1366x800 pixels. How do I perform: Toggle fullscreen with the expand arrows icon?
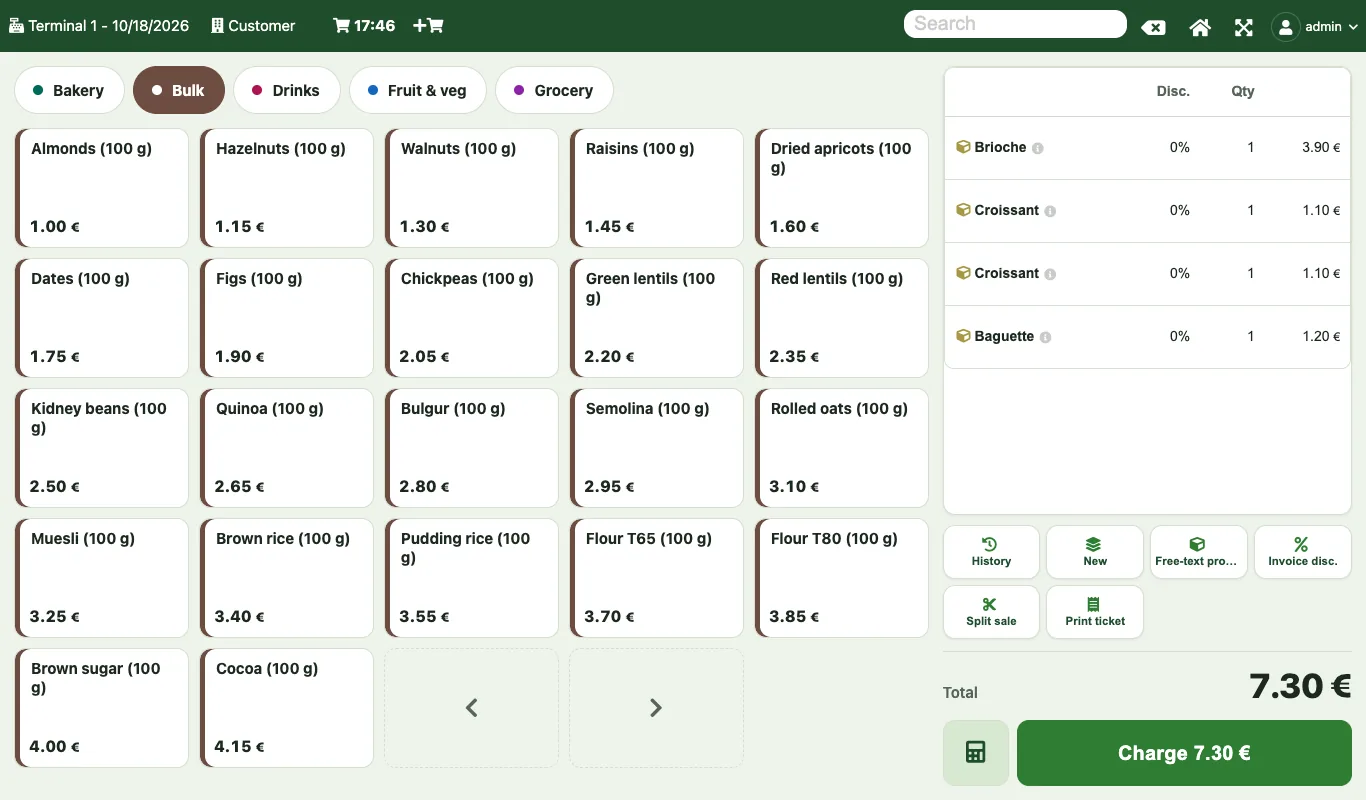click(1244, 27)
